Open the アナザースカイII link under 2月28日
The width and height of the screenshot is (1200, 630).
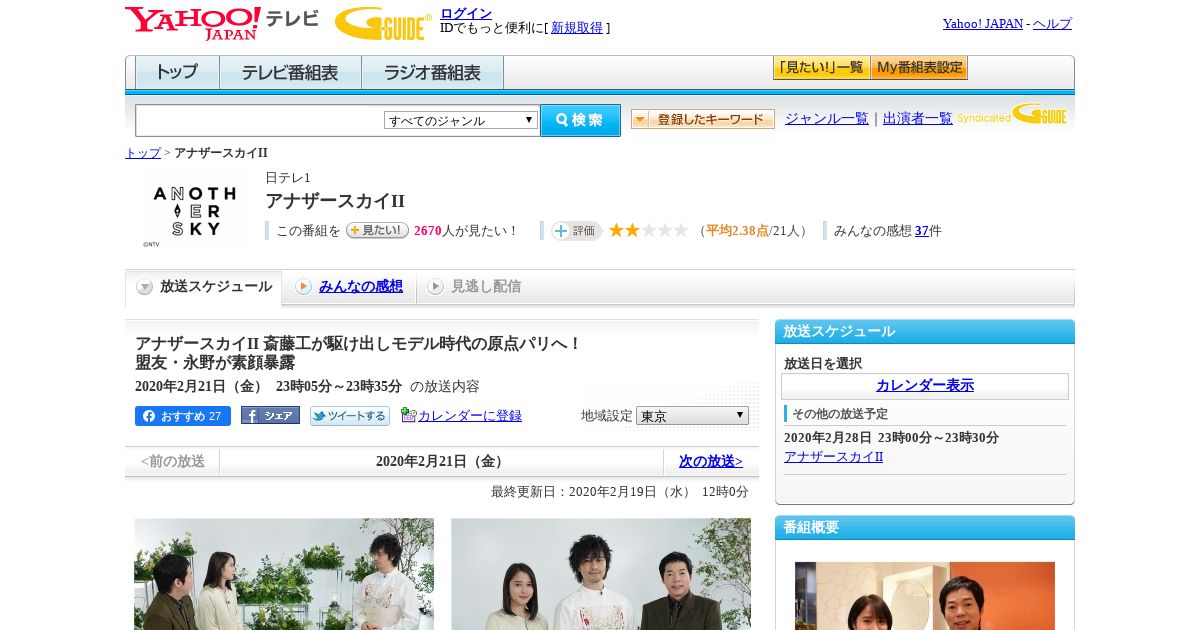834,457
